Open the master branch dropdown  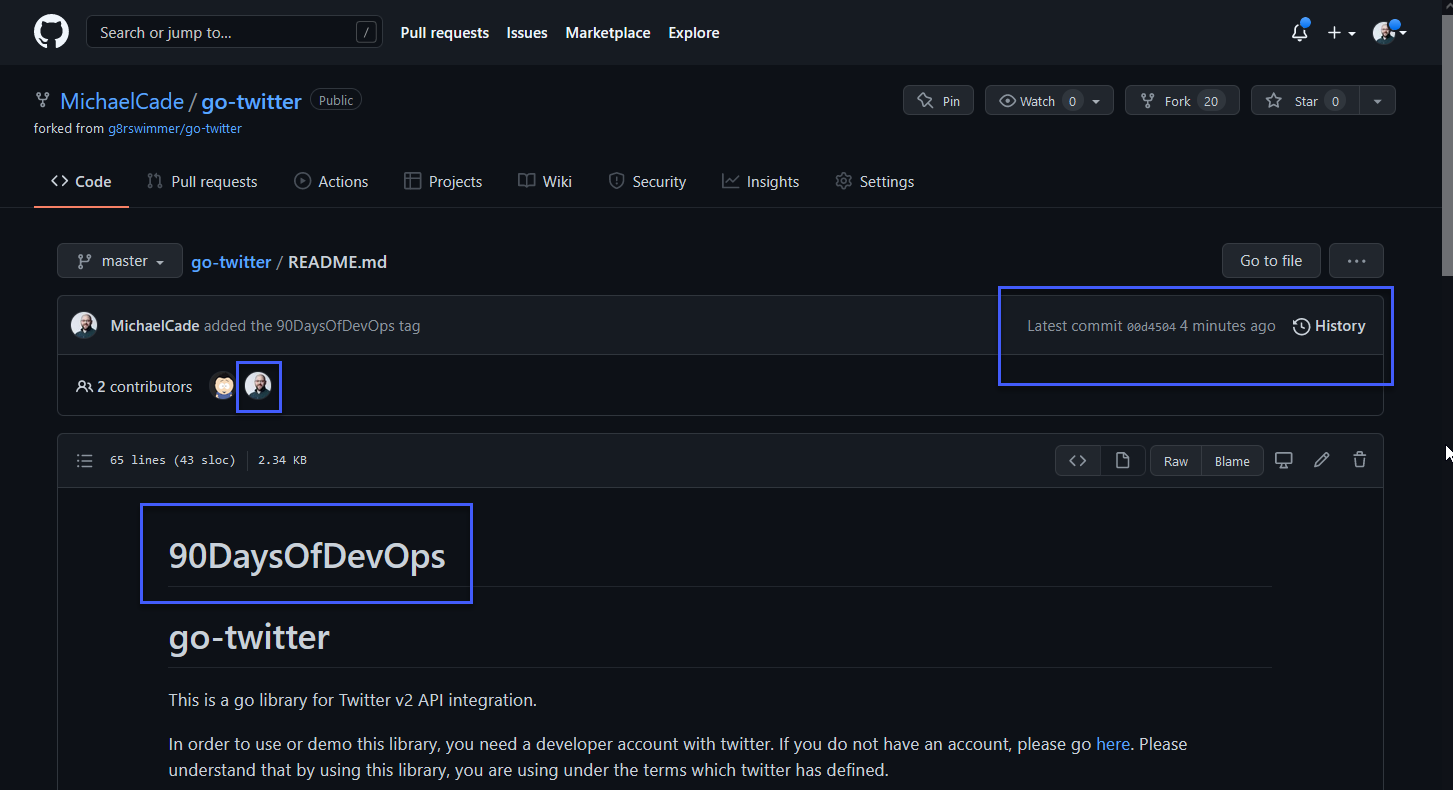point(119,260)
